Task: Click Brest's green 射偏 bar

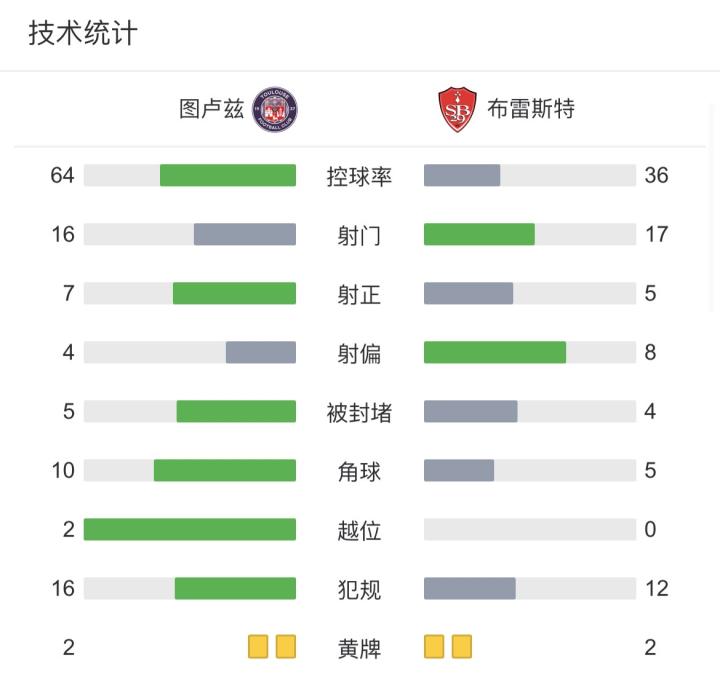Action: click(x=495, y=353)
